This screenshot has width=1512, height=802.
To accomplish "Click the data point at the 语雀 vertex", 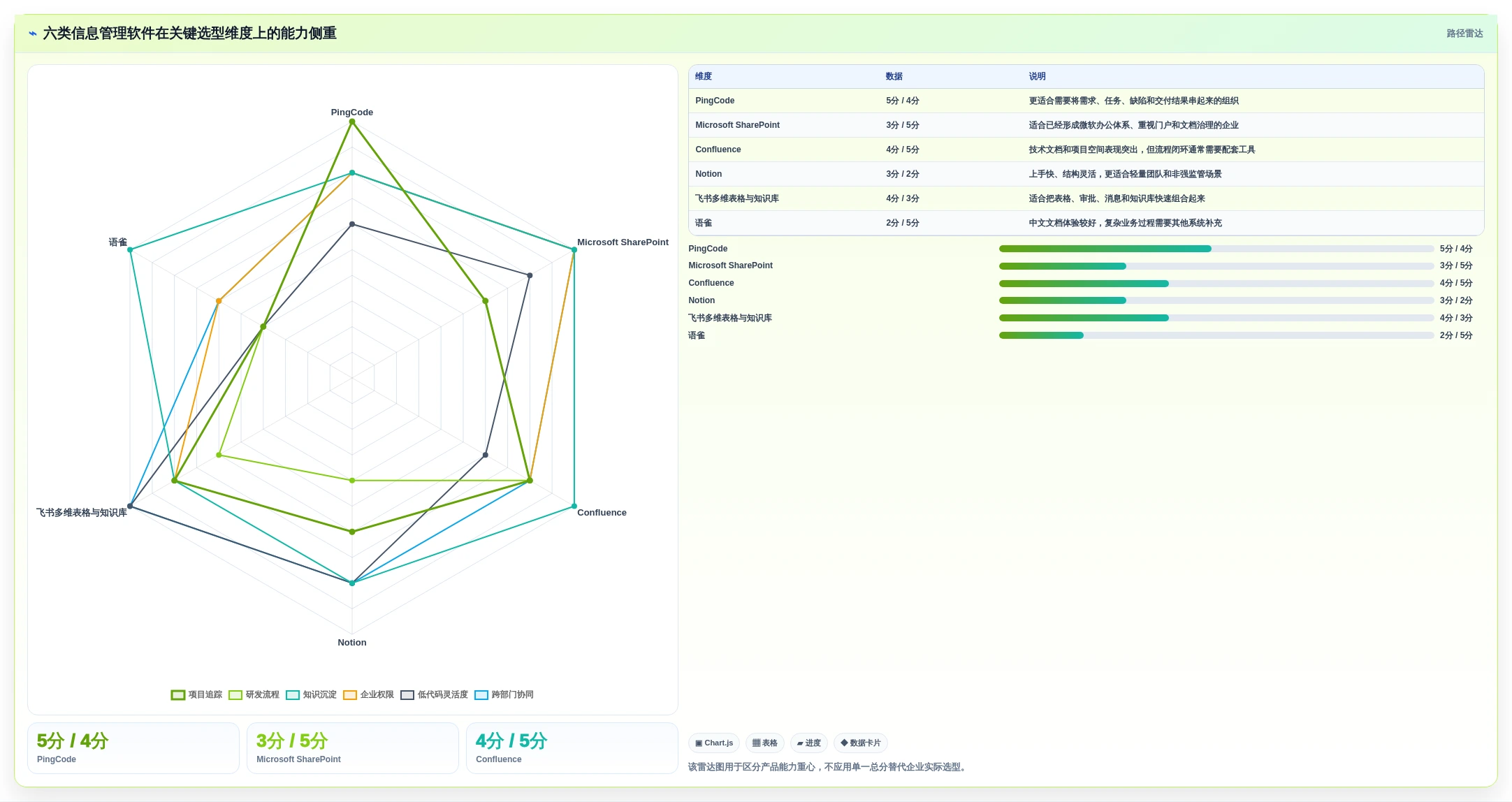I will coord(130,250).
